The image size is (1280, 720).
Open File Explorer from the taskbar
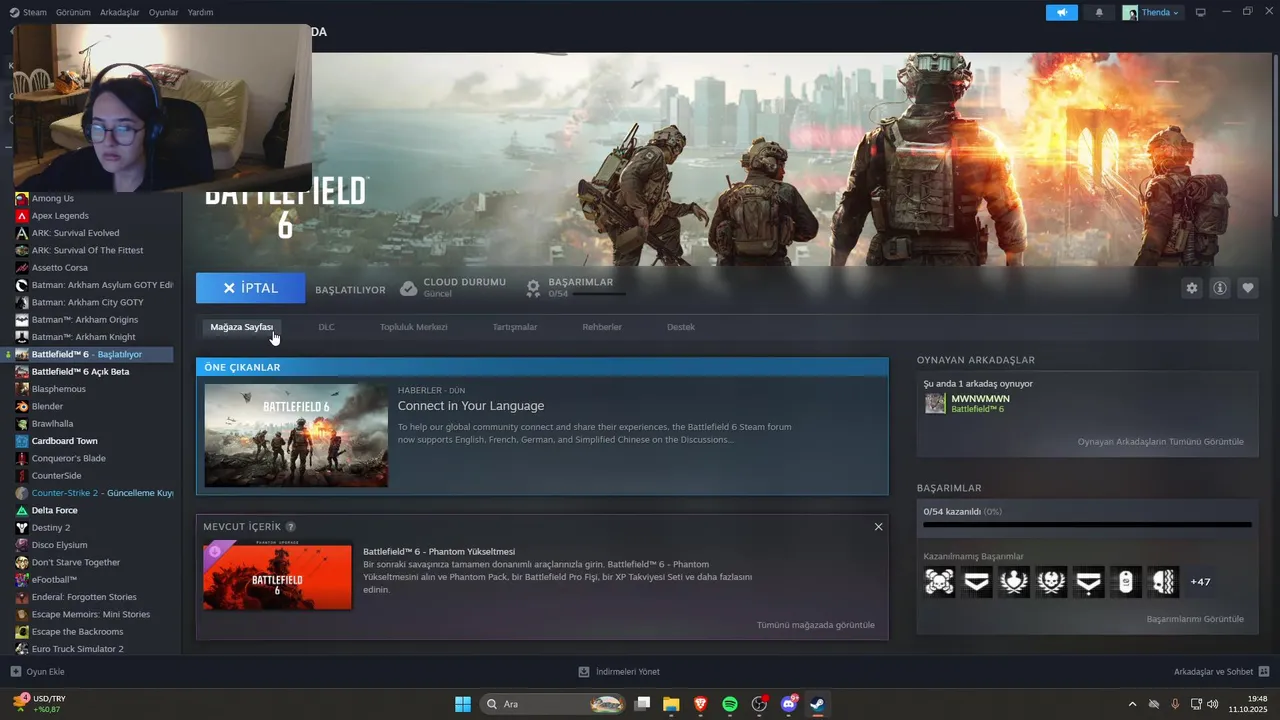(x=671, y=704)
